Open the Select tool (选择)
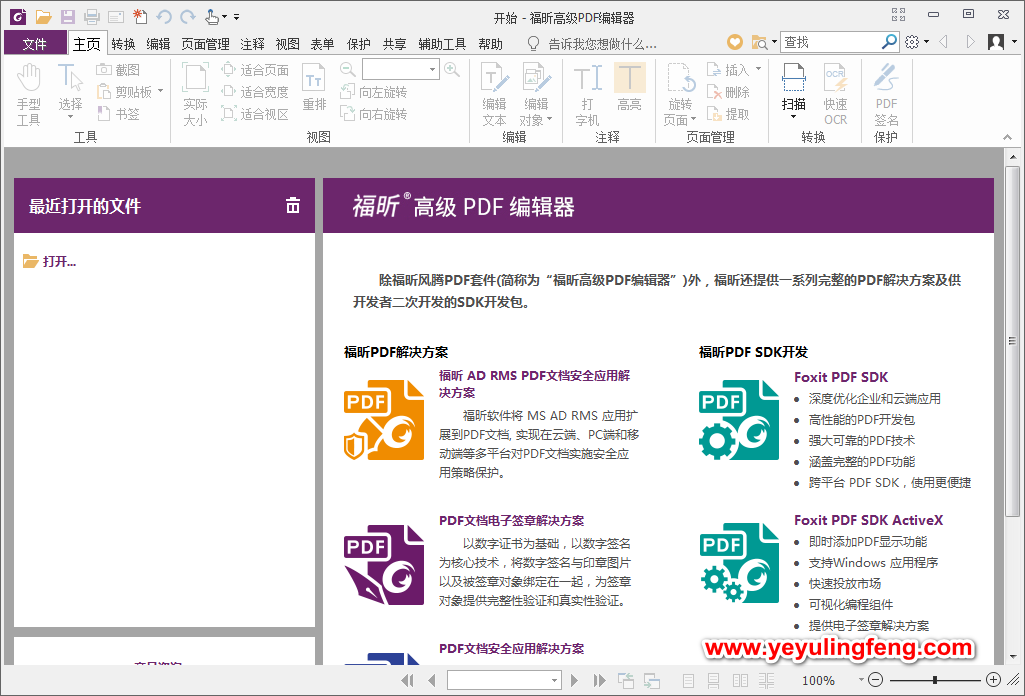Viewport: 1025px width, 696px height. (x=70, y=90)
